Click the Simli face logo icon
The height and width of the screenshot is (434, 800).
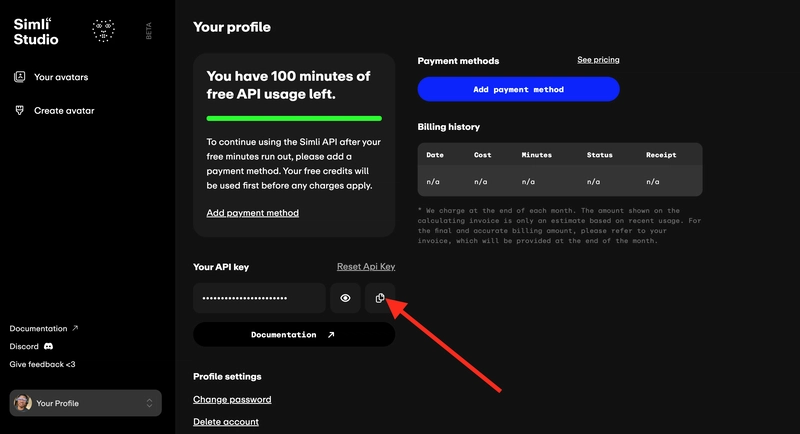103,31
